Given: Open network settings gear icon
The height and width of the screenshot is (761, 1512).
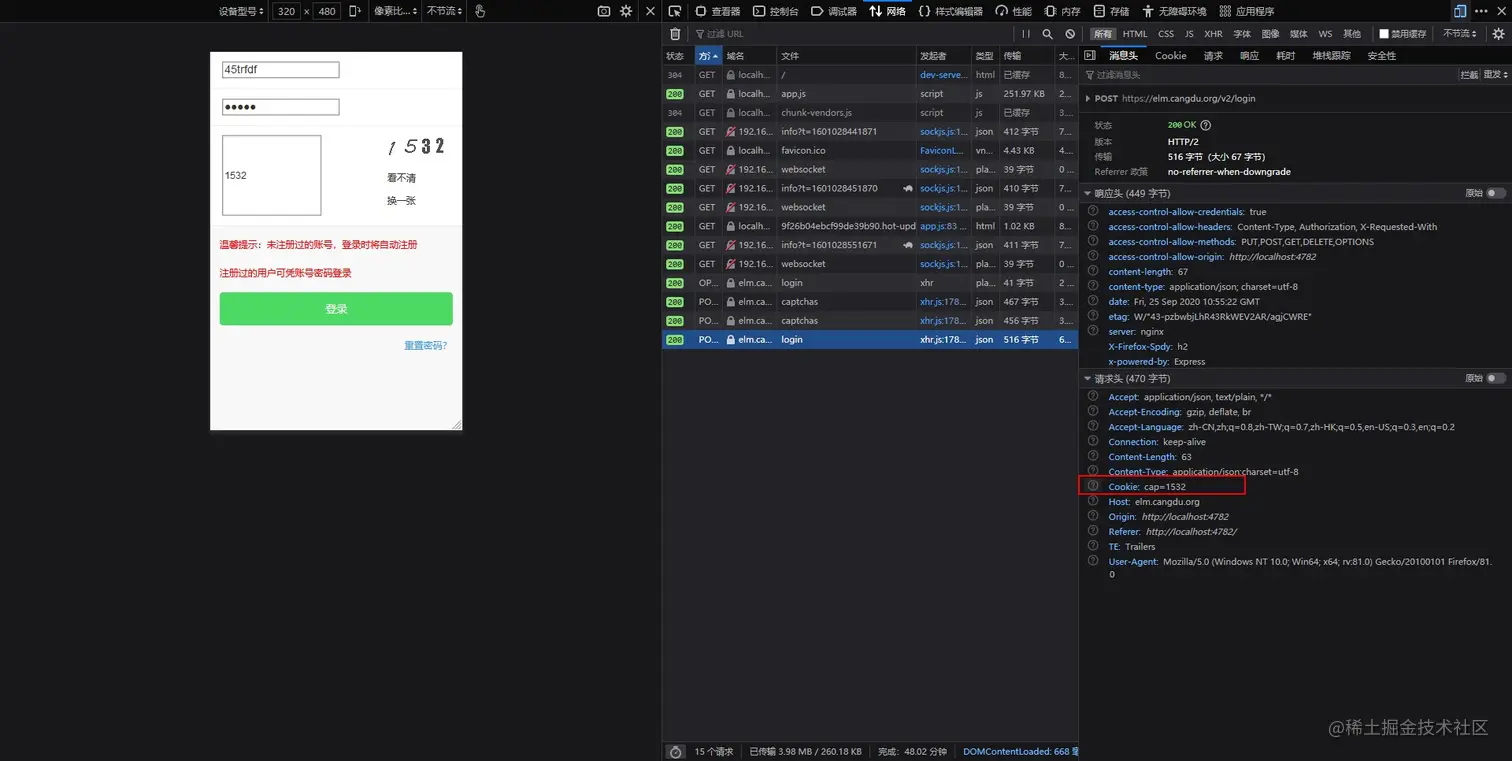Looking at the screenshot, I should click(x=1498, y=34).
